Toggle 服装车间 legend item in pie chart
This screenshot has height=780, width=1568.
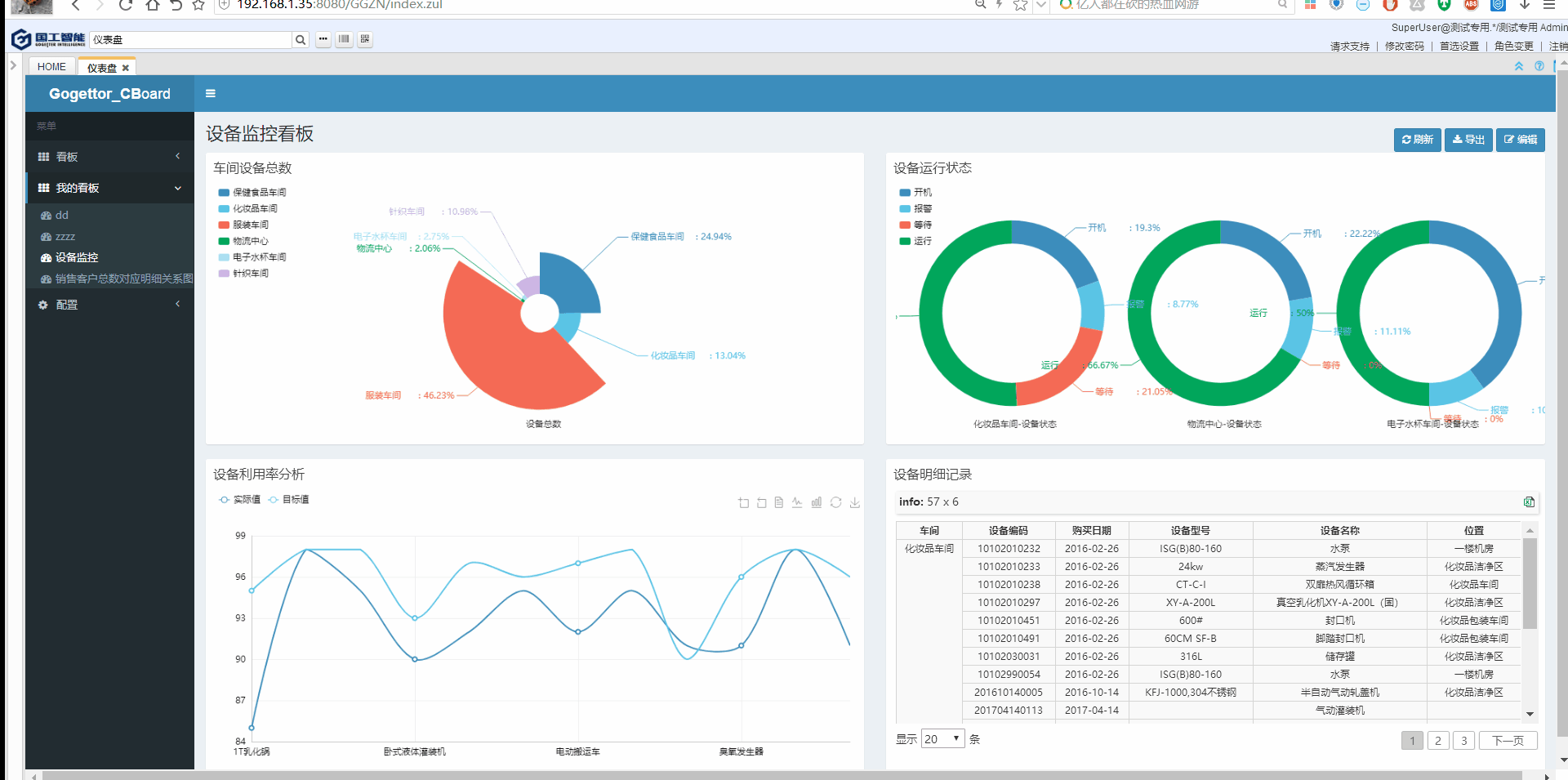(x=250, y=225)
